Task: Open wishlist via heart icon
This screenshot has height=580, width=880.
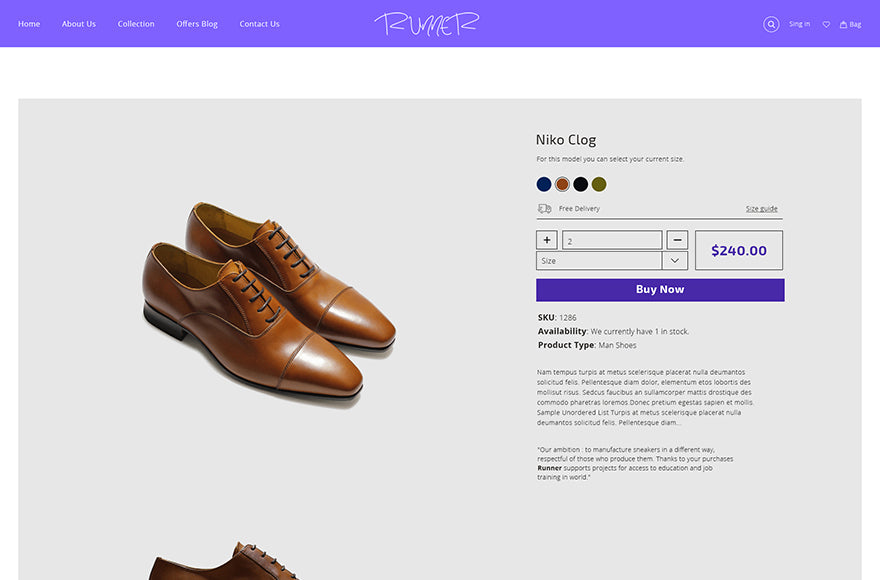Action: (826, 24)
